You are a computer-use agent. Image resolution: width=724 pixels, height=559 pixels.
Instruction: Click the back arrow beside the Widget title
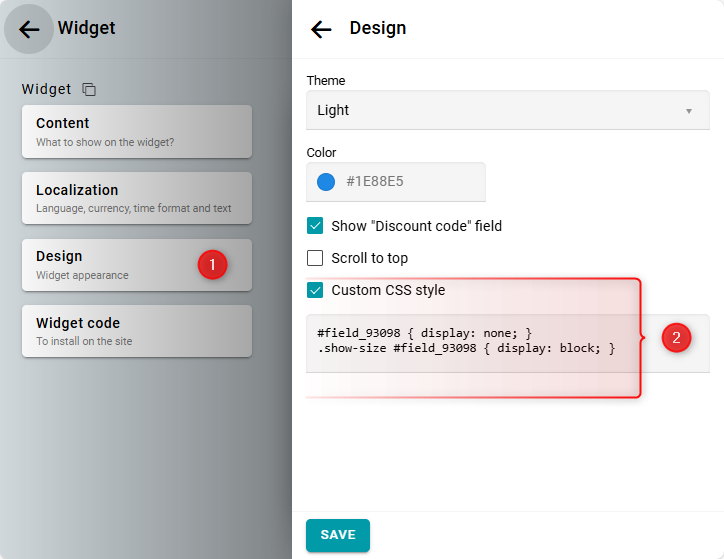pyautogui.click(x=29, y=29)
